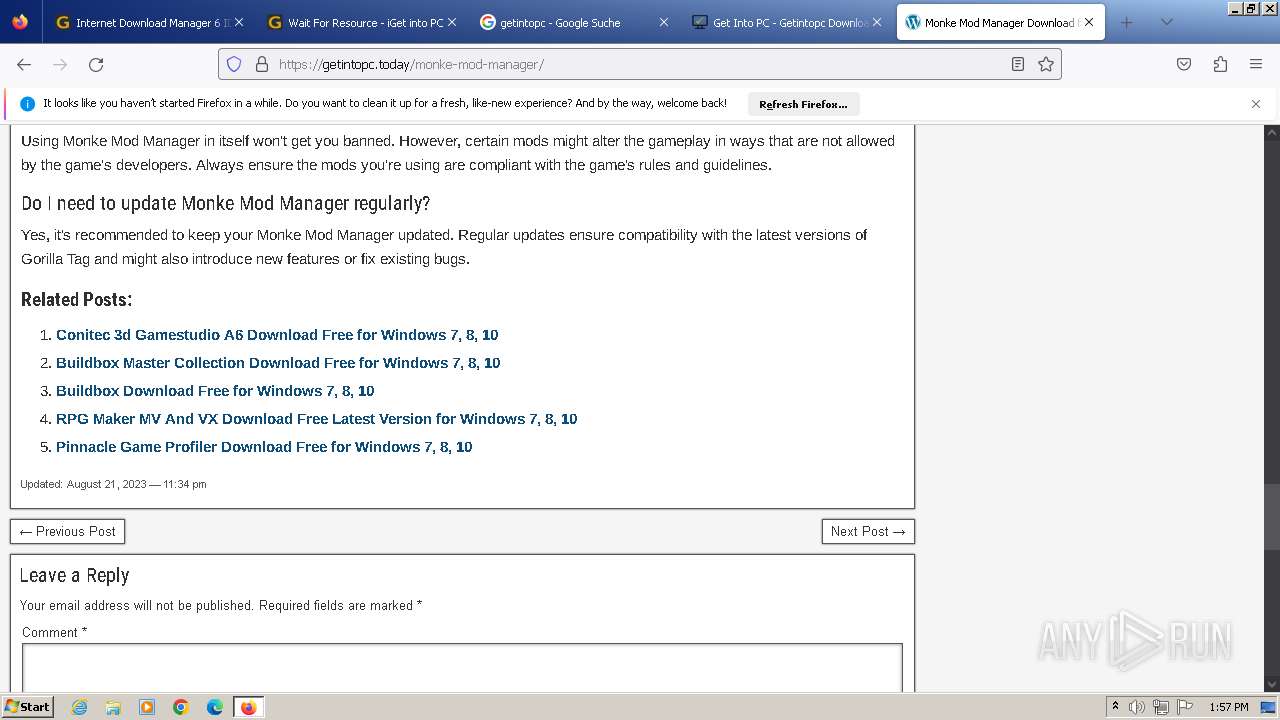1280x720 pixels.
Task: Click inside the Comment text box
Action: (462, 668)
